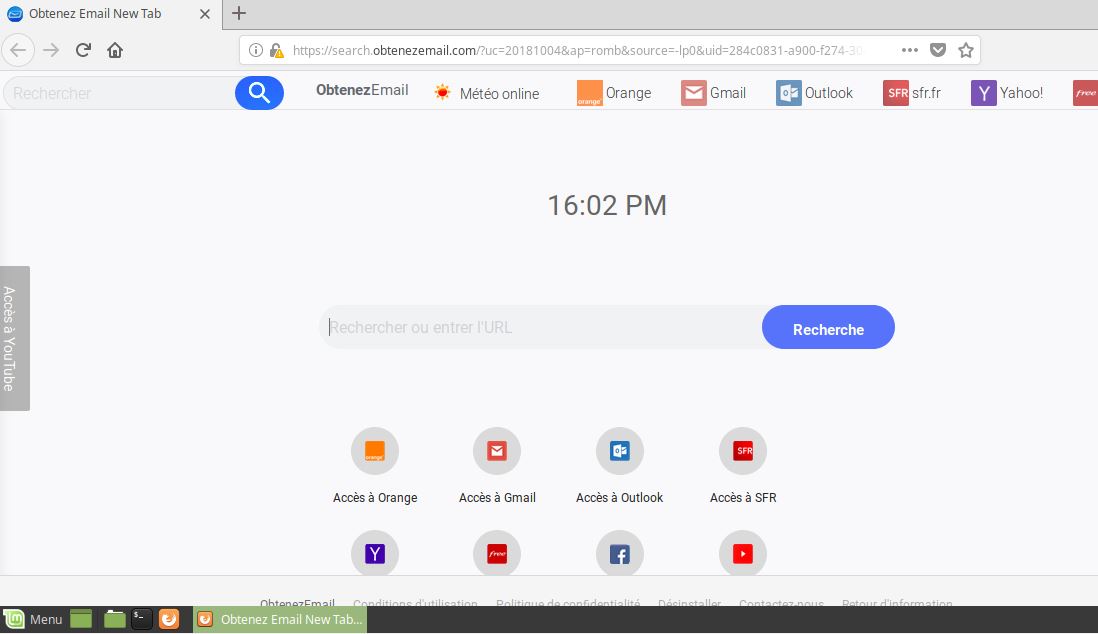The height and width of the screenshot is (634, 1098).
Task: Close the Obtenez Email New Tab tab
Action: point(204,14)
